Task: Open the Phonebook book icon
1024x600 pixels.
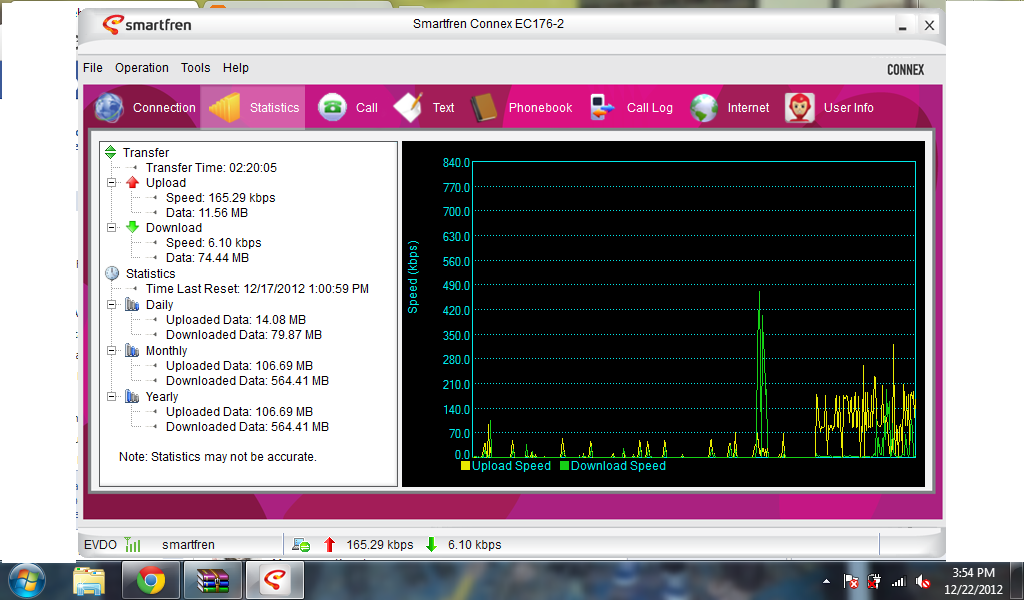Action: (x=484, y=108)
